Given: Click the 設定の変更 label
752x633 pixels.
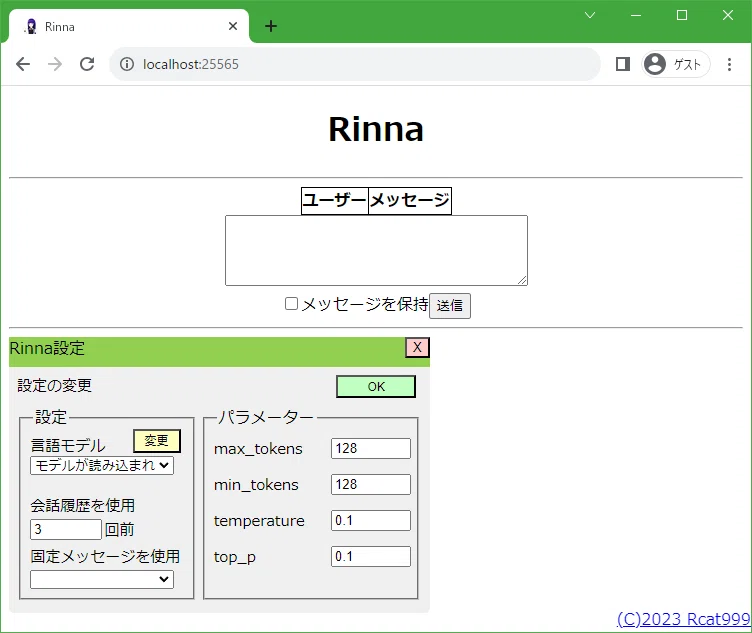Looking at the screenshot, I should pos(54,386).
